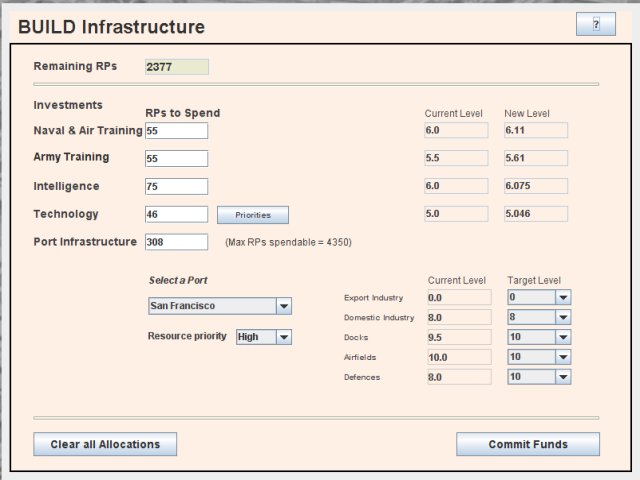The height and width of the screenshot is (480, 640).
Task: Open Export Industry target level dropdown
Action: (x=539, y=297)
